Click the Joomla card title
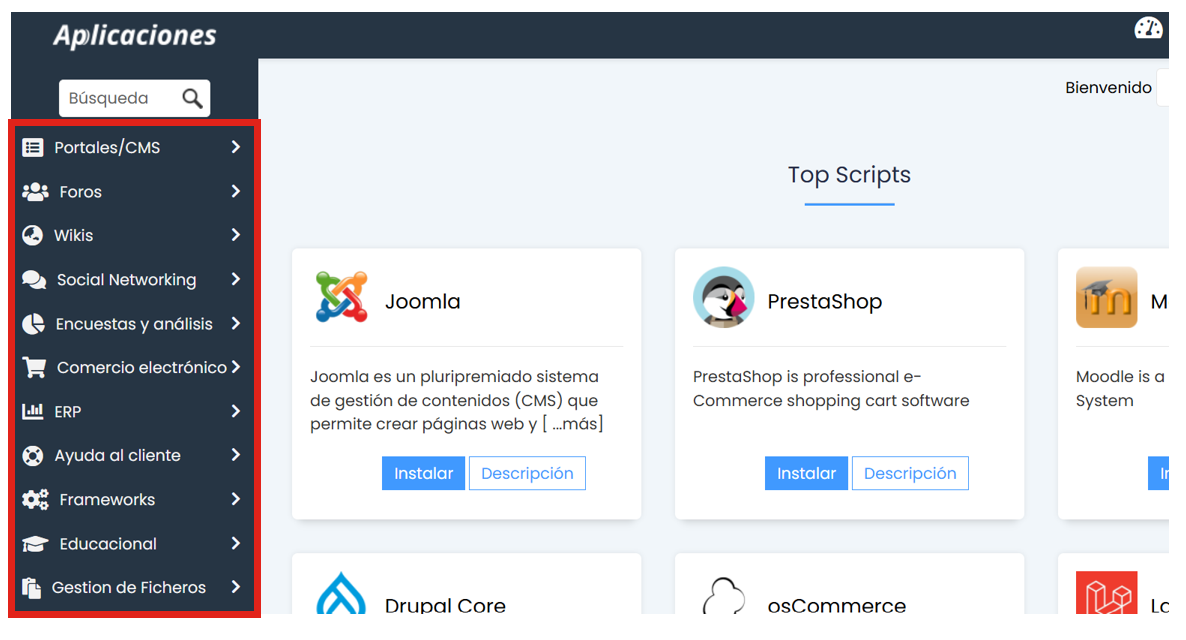Screen dimensions: 1186x640 (423, 301)
